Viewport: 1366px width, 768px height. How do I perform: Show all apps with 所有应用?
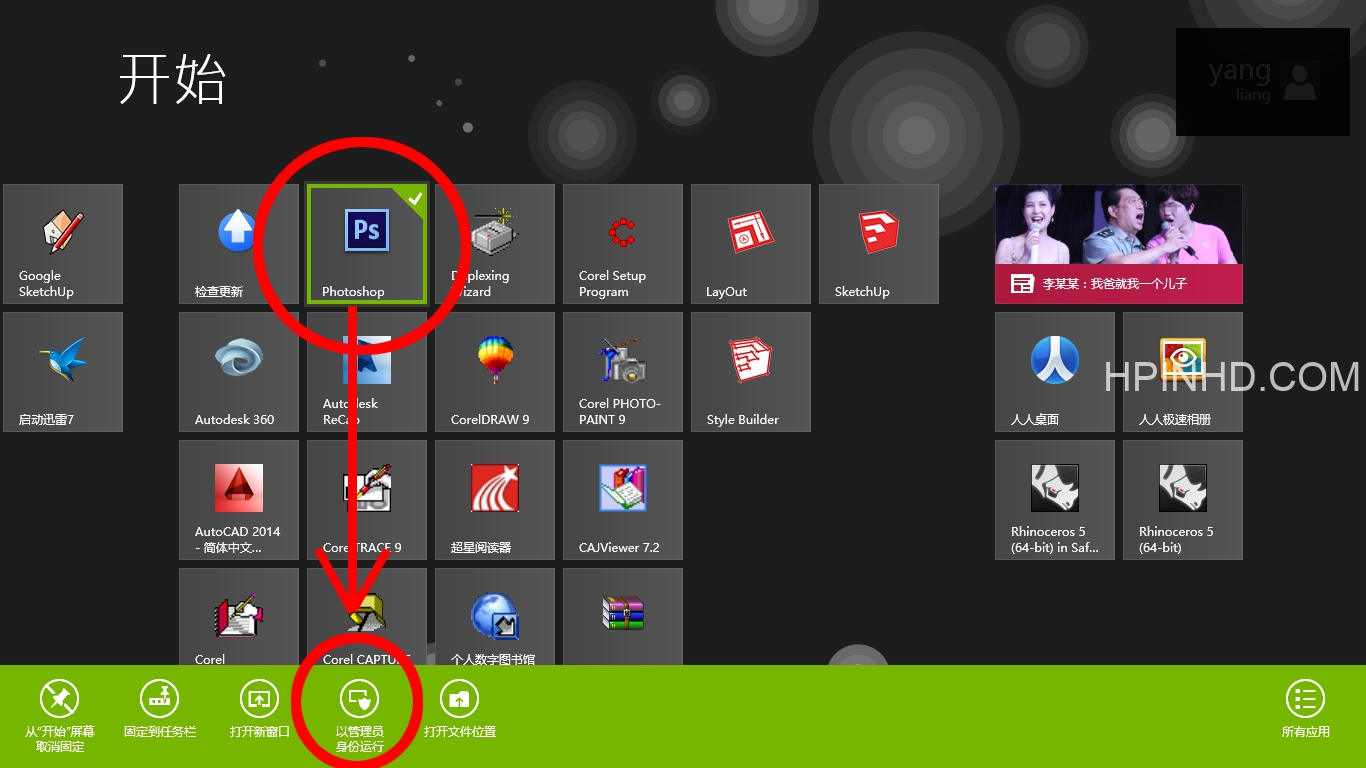point(1306,711)
